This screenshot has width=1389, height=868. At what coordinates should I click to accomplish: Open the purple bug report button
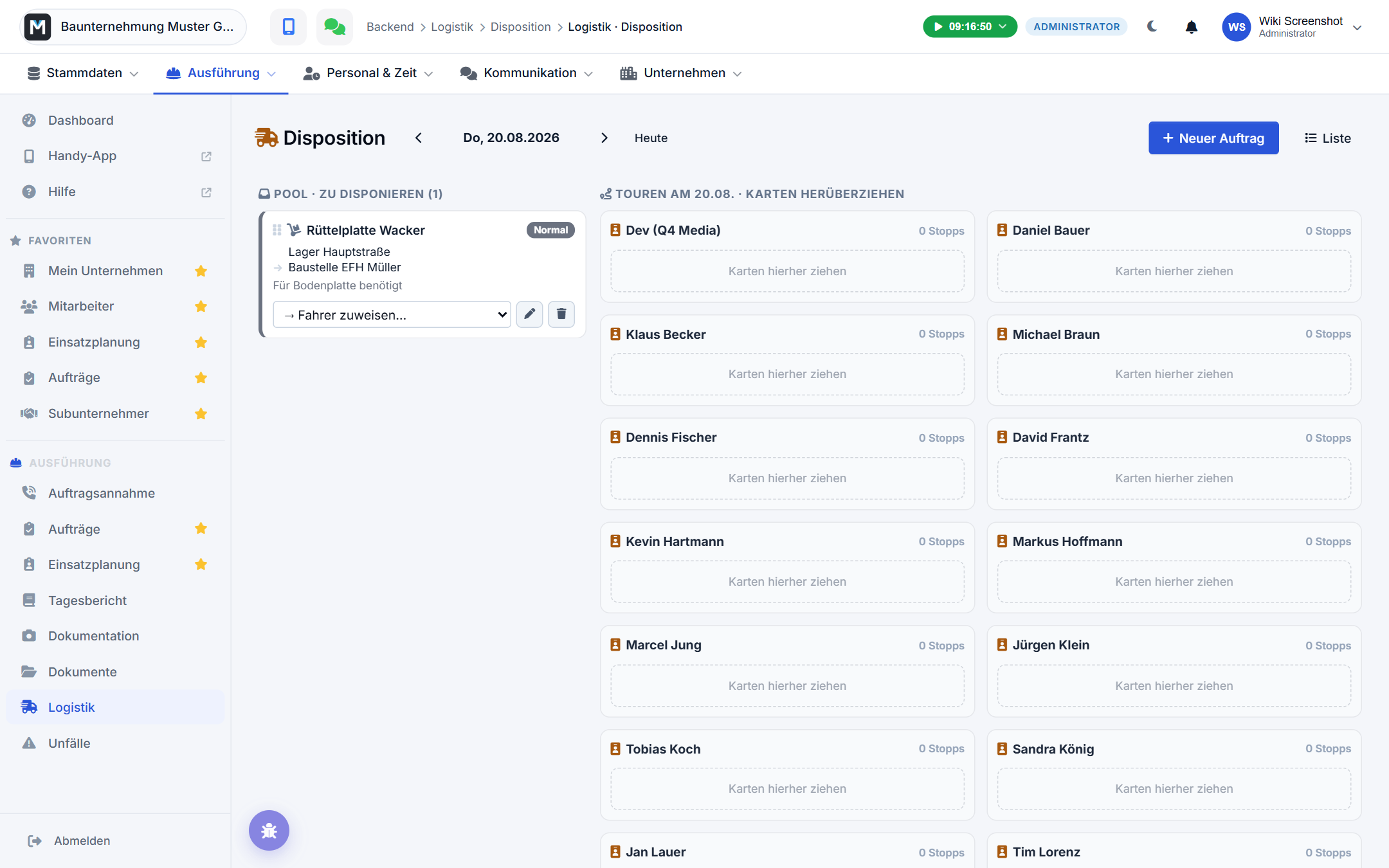tap(269, 830)
